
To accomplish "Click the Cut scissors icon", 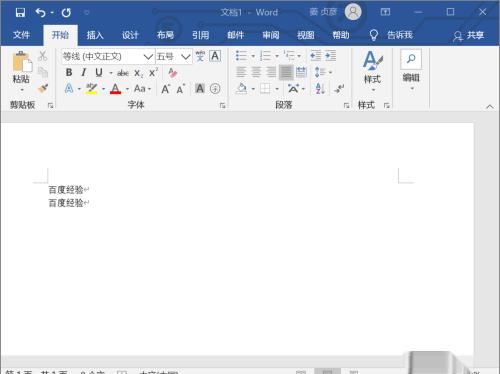I will (43, 56).
